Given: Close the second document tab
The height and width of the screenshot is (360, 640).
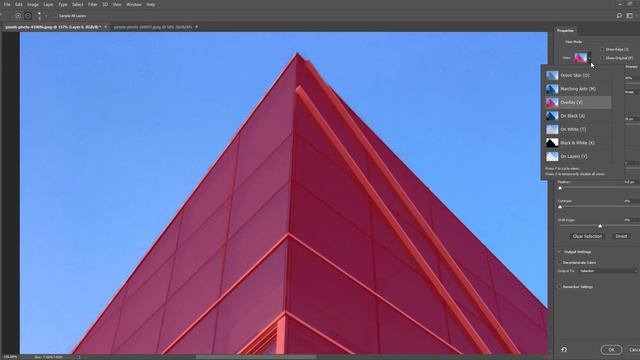Looking at the screenshot, I should click(x=196, y=27).
